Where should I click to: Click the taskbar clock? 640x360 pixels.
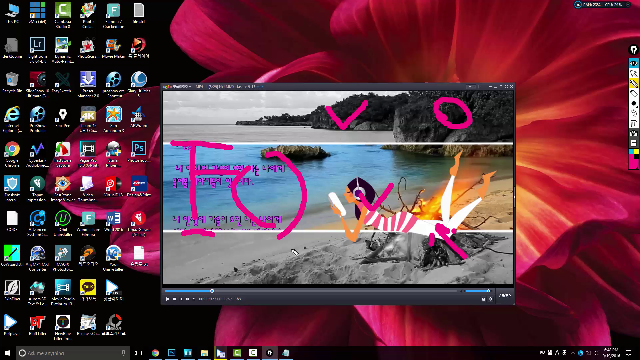610,353
